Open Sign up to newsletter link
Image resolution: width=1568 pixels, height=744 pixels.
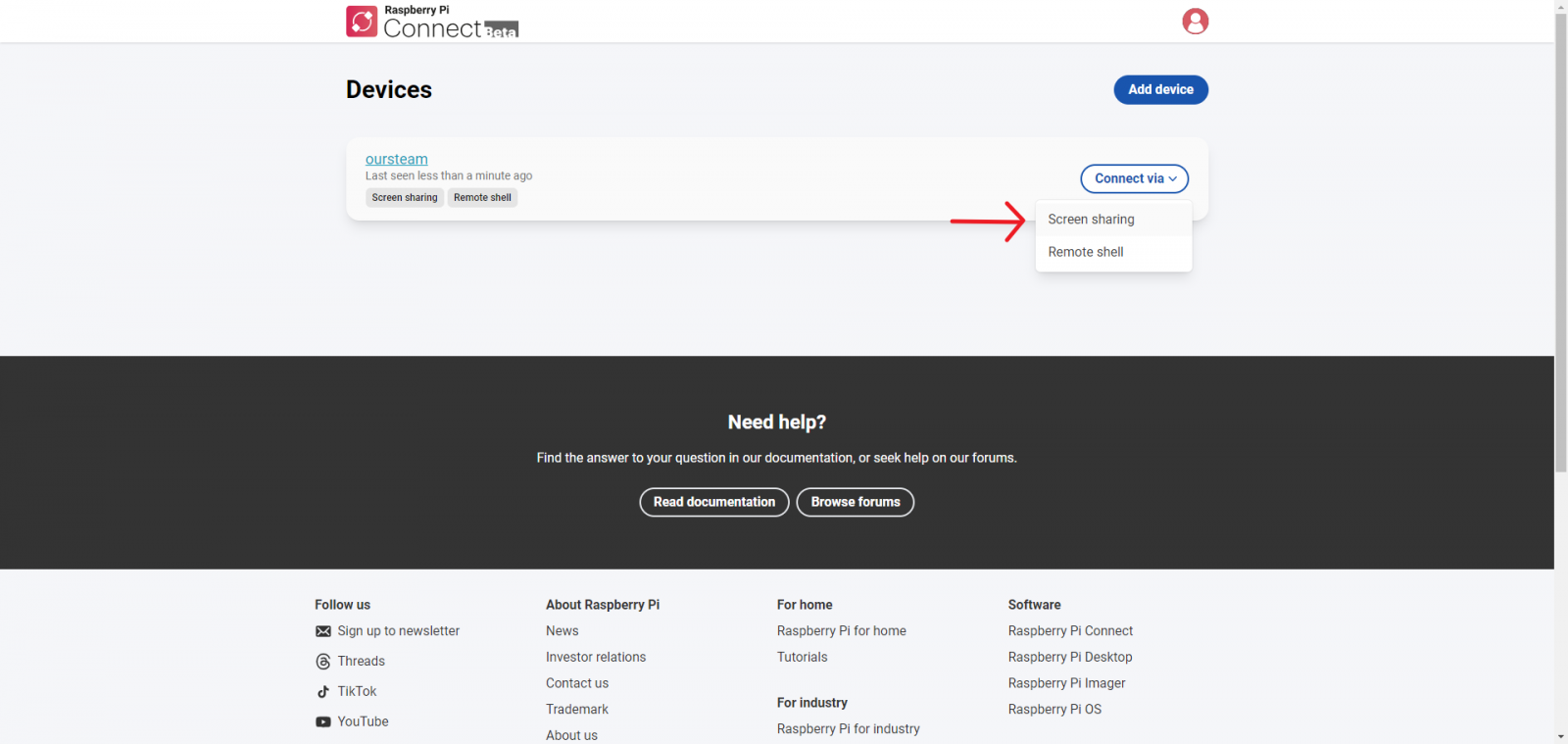click(399, 631)
